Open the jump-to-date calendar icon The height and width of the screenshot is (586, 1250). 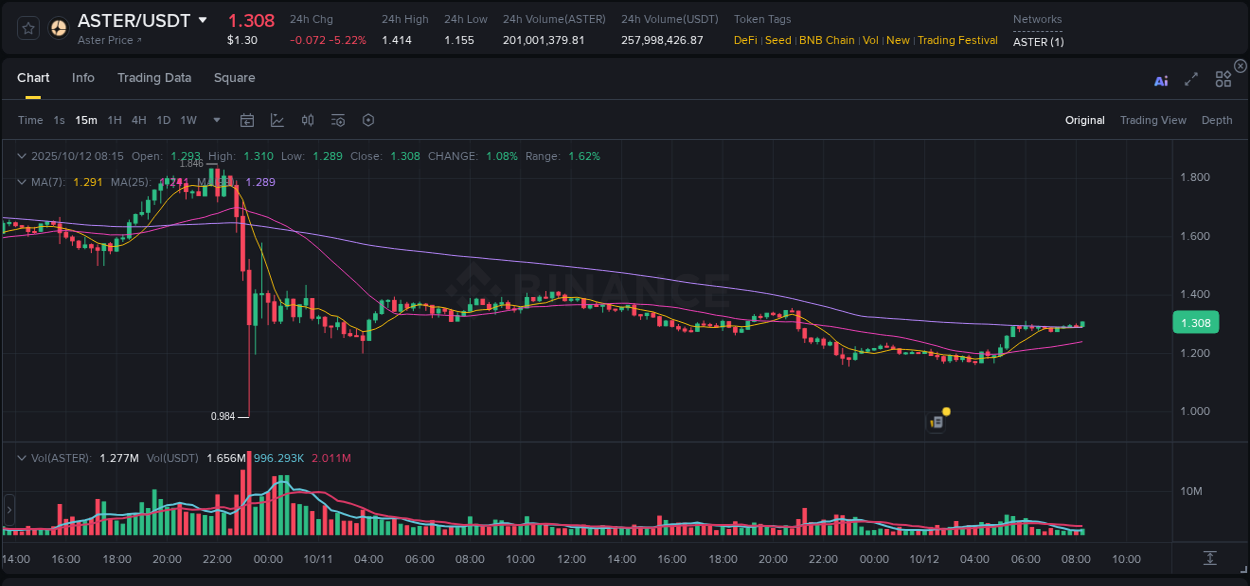pyautogui.click(x=247, y=119)
